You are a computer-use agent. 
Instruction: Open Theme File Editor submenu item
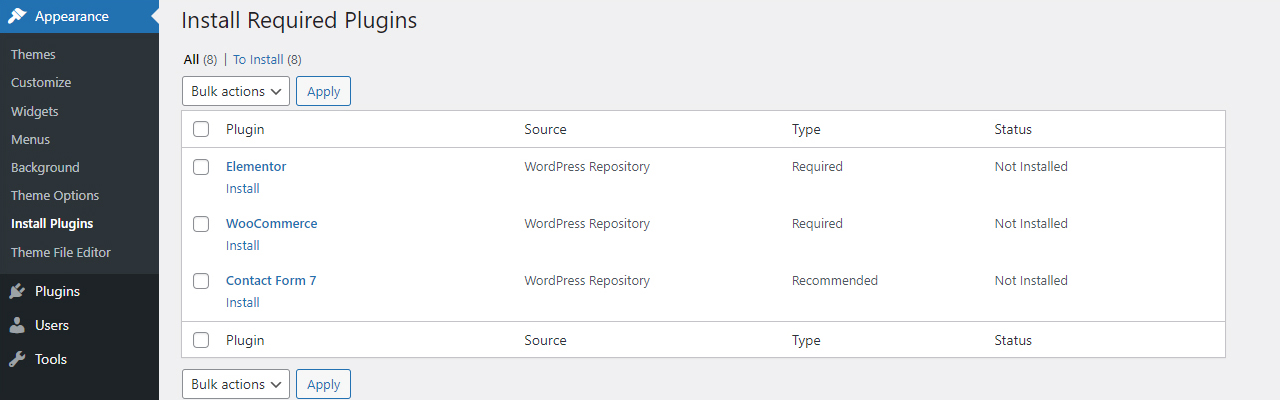61,252
